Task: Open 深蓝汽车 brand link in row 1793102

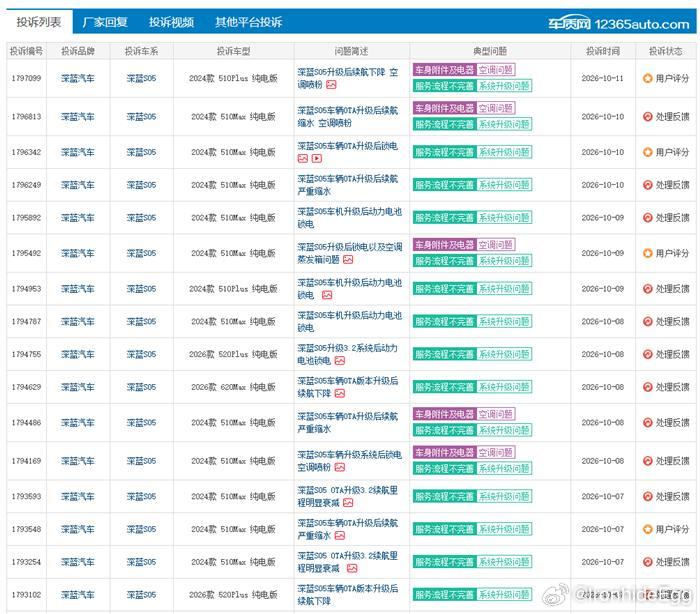Action: (x=78, y=595)
